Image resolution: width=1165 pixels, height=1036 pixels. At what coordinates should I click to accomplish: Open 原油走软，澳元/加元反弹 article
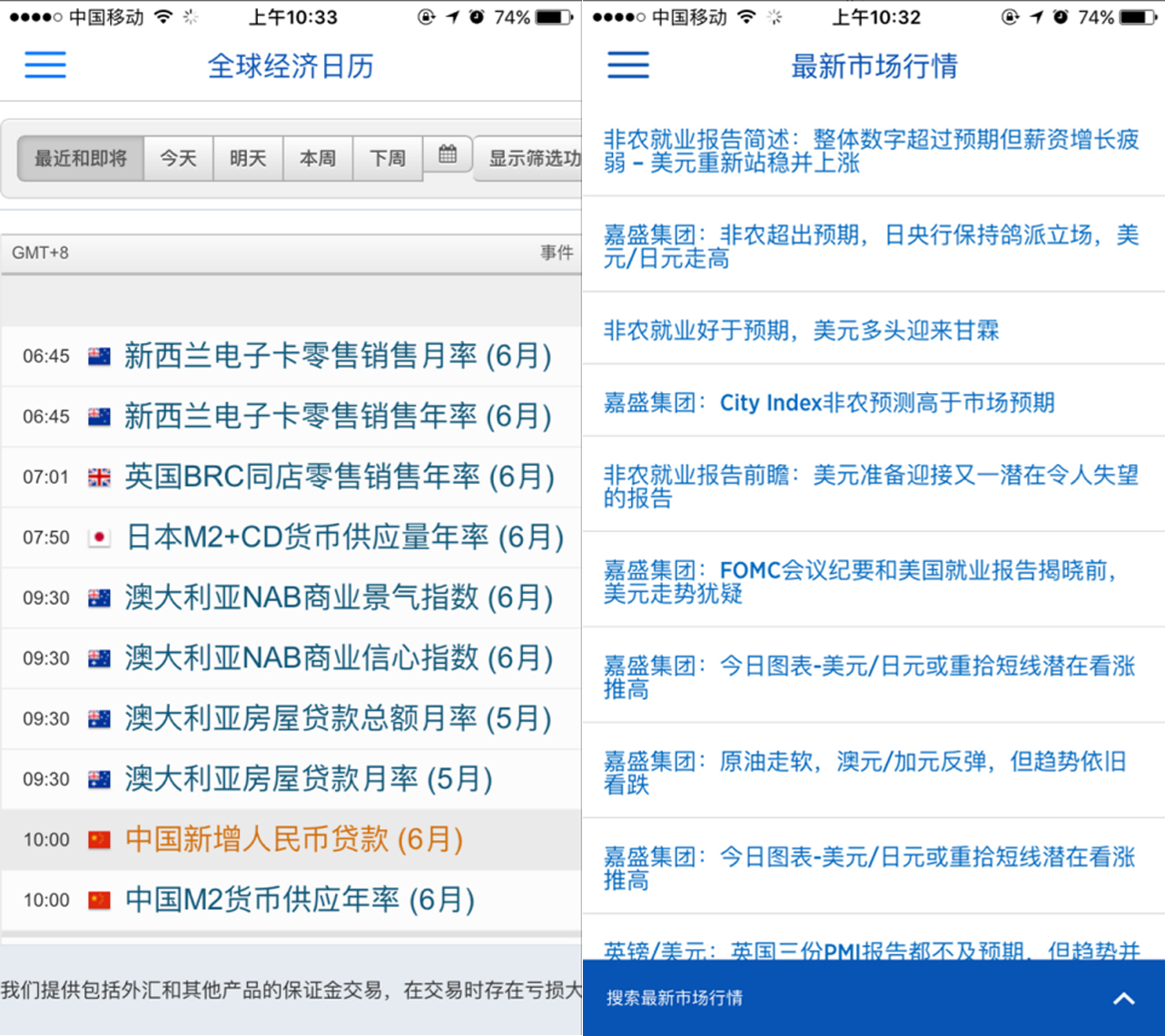[865, 773]
